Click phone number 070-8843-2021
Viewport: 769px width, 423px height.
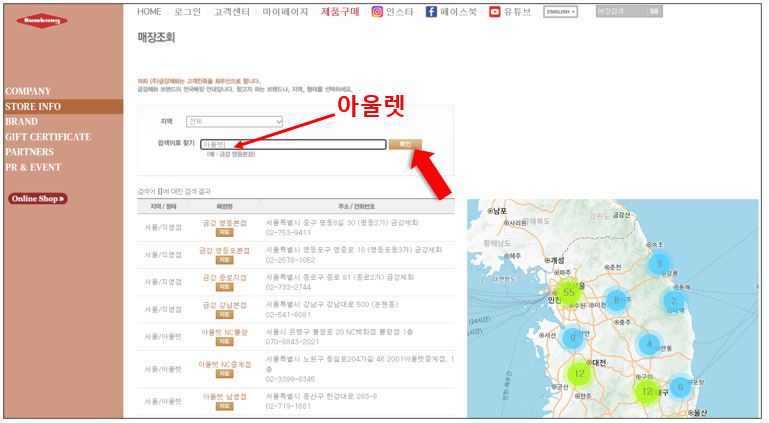point(292,342)
